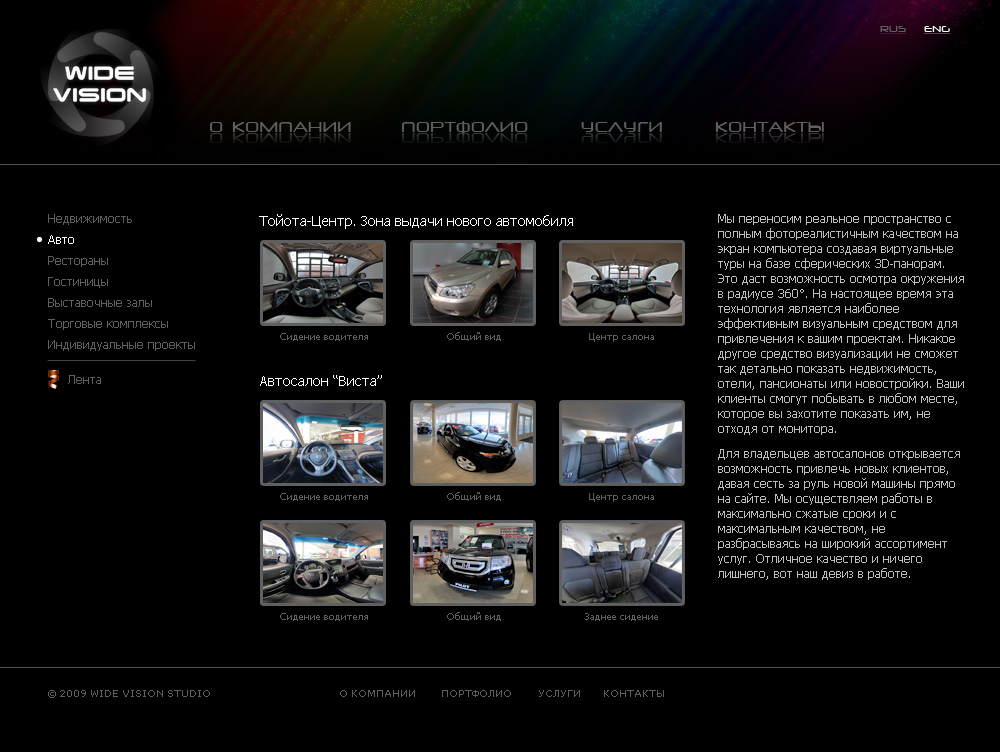Viewport: 1000px width, 752px height.
Task: Click the orange Лента ribbon icon
Action: pyautogui.click(x=54, y=379)
